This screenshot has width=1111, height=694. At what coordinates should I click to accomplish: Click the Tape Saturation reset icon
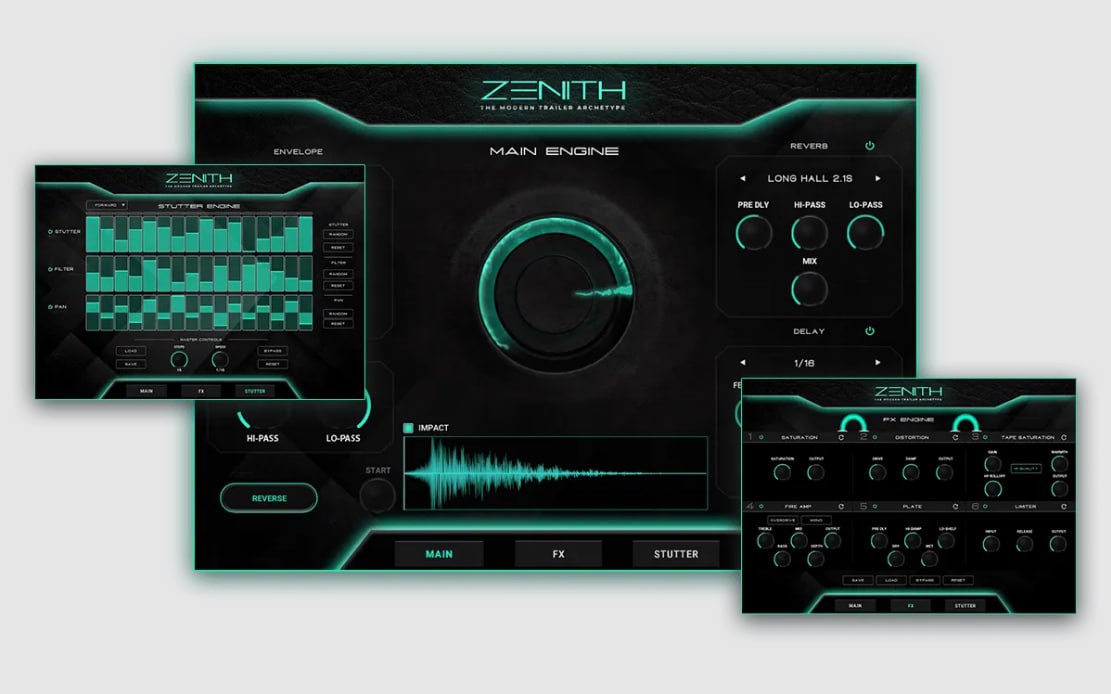coord(1063,438)
